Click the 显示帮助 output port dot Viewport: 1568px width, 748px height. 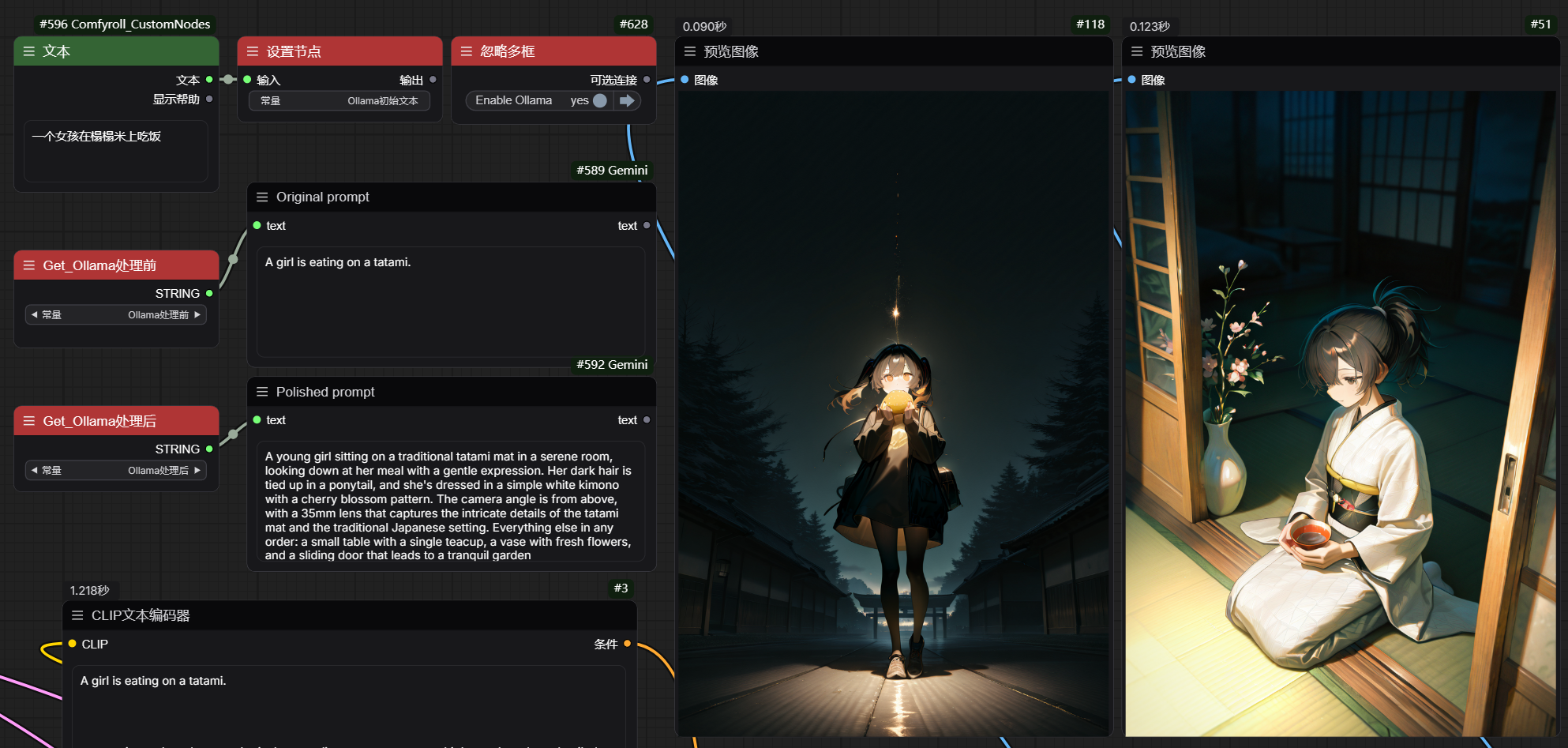[x=209, y=99]
